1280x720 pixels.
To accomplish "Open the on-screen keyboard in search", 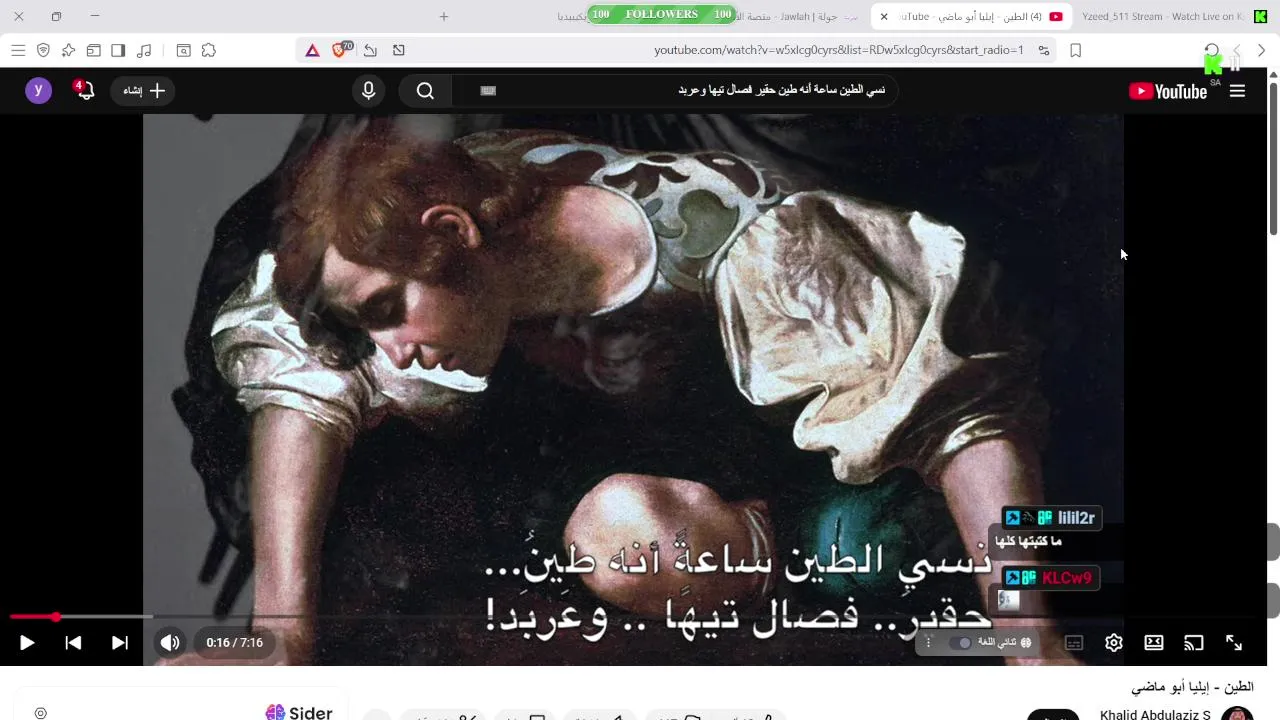I will click(x=488, y=91).
